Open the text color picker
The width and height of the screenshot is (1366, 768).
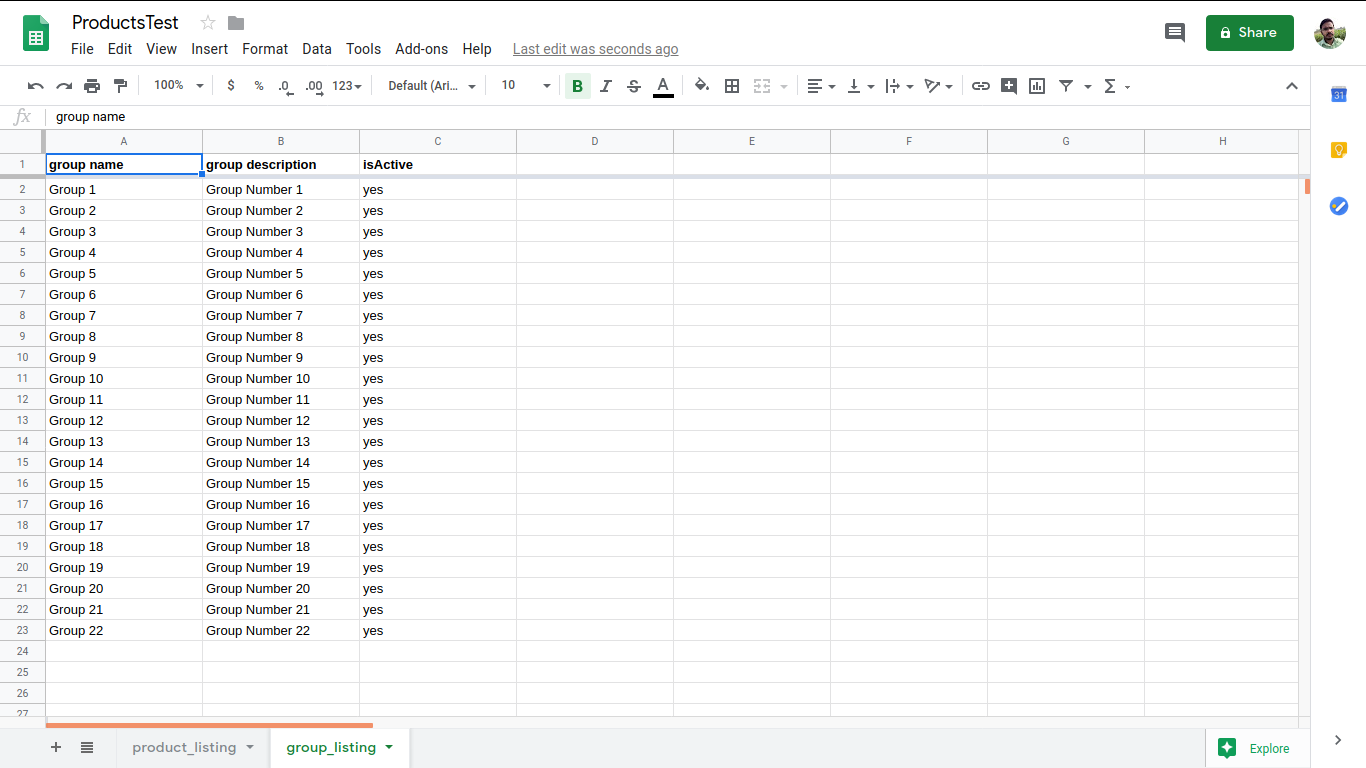[x=662, y=86]
